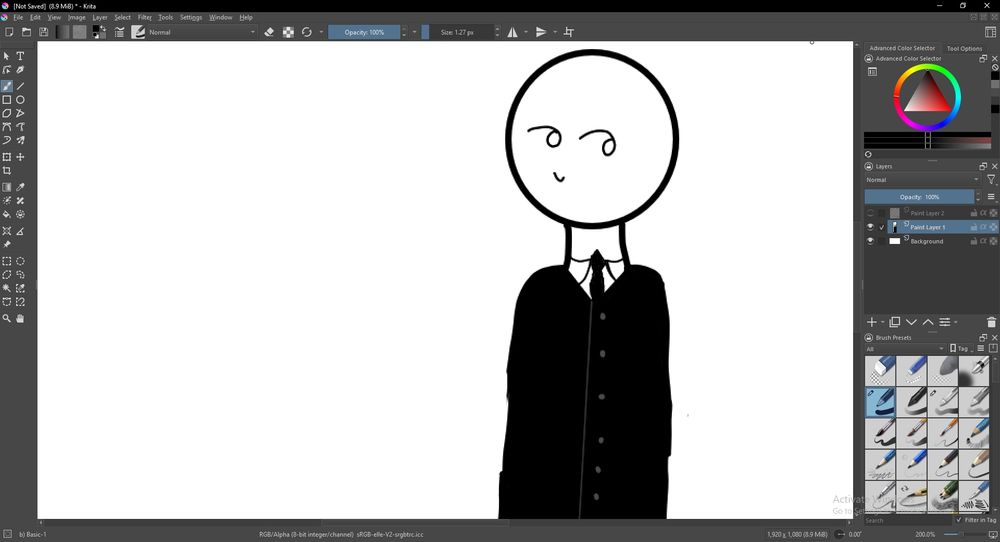Create a new document from toolbar
Image resolution: width=1000 pixels, height=542 pixels.
coord(10,32)
